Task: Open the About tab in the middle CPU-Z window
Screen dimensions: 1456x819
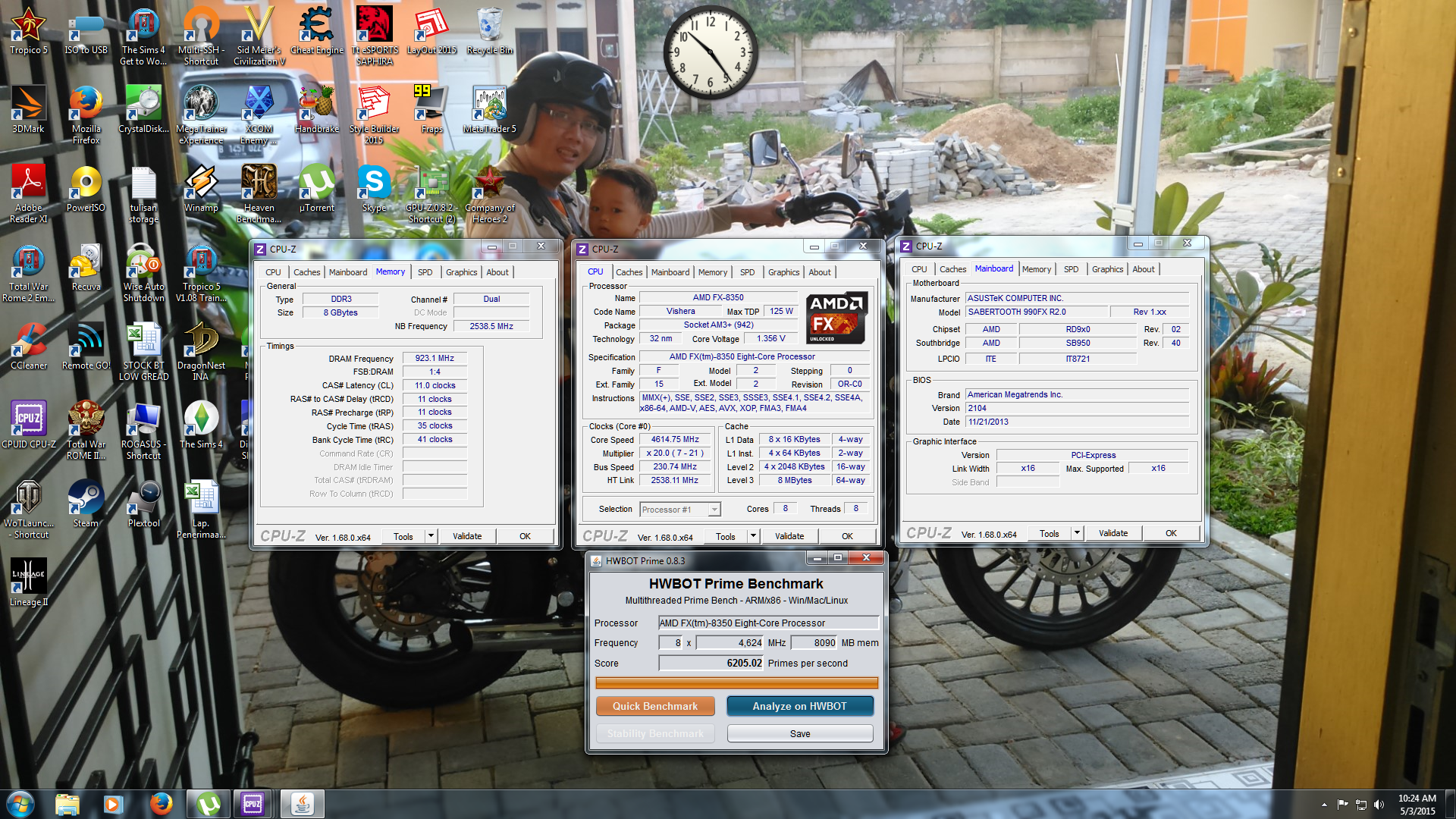Action: tap(819, 272)
